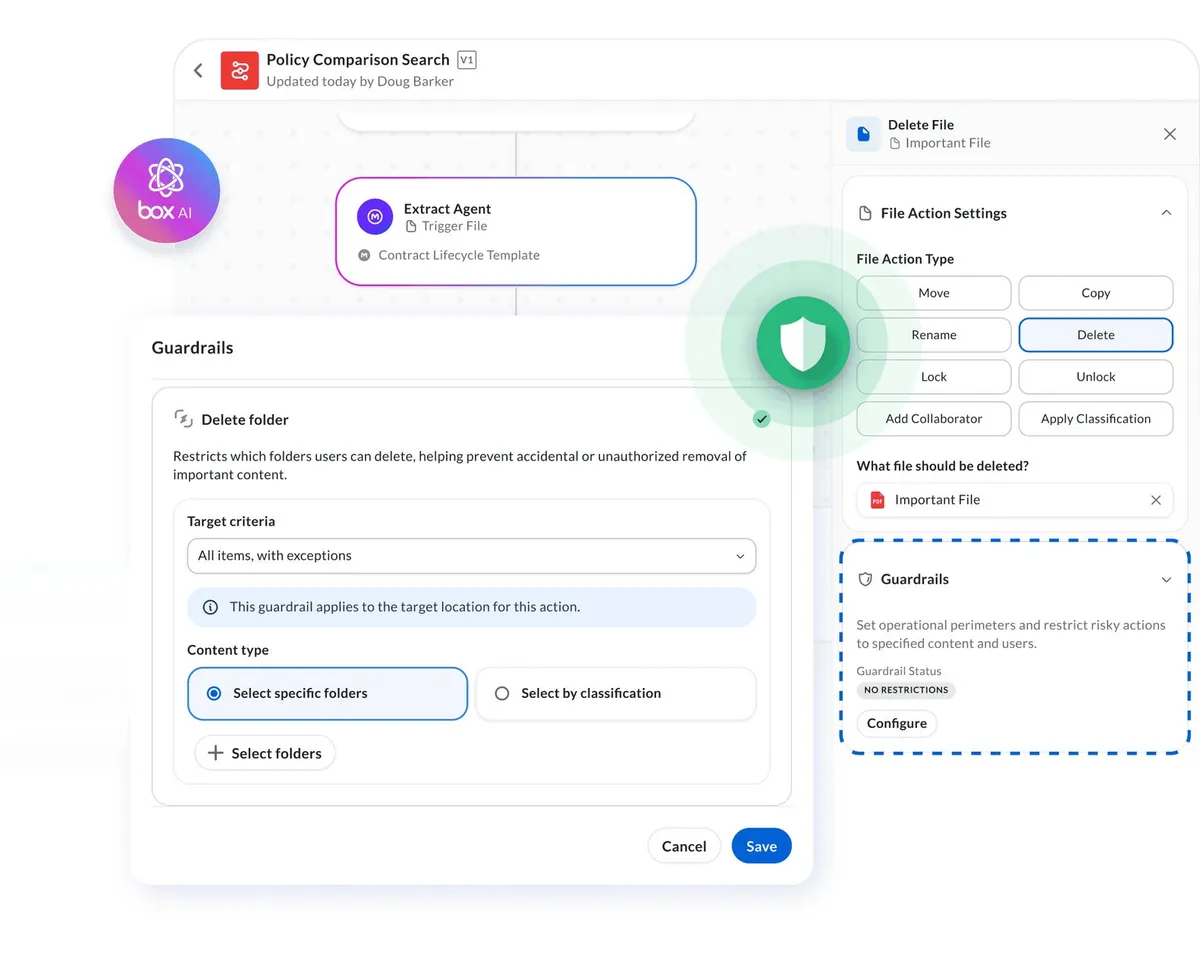Image resolution: width=1200 pixels, height=956 pixels.
Task: Select the Rename file action
Action: point(934,335)
